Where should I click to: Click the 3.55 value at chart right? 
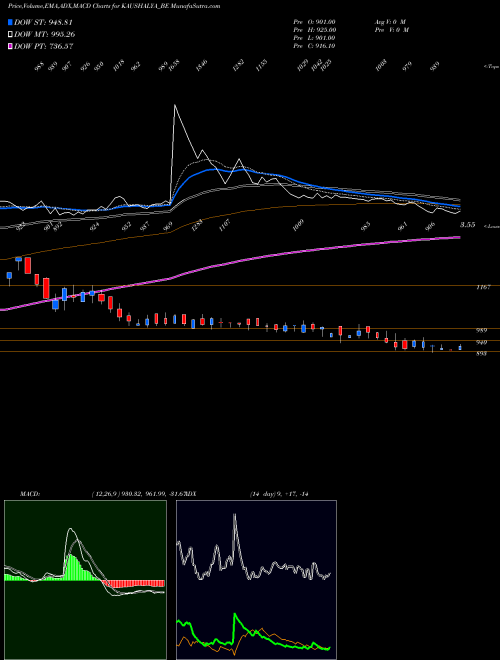click(x=468, y=225)
